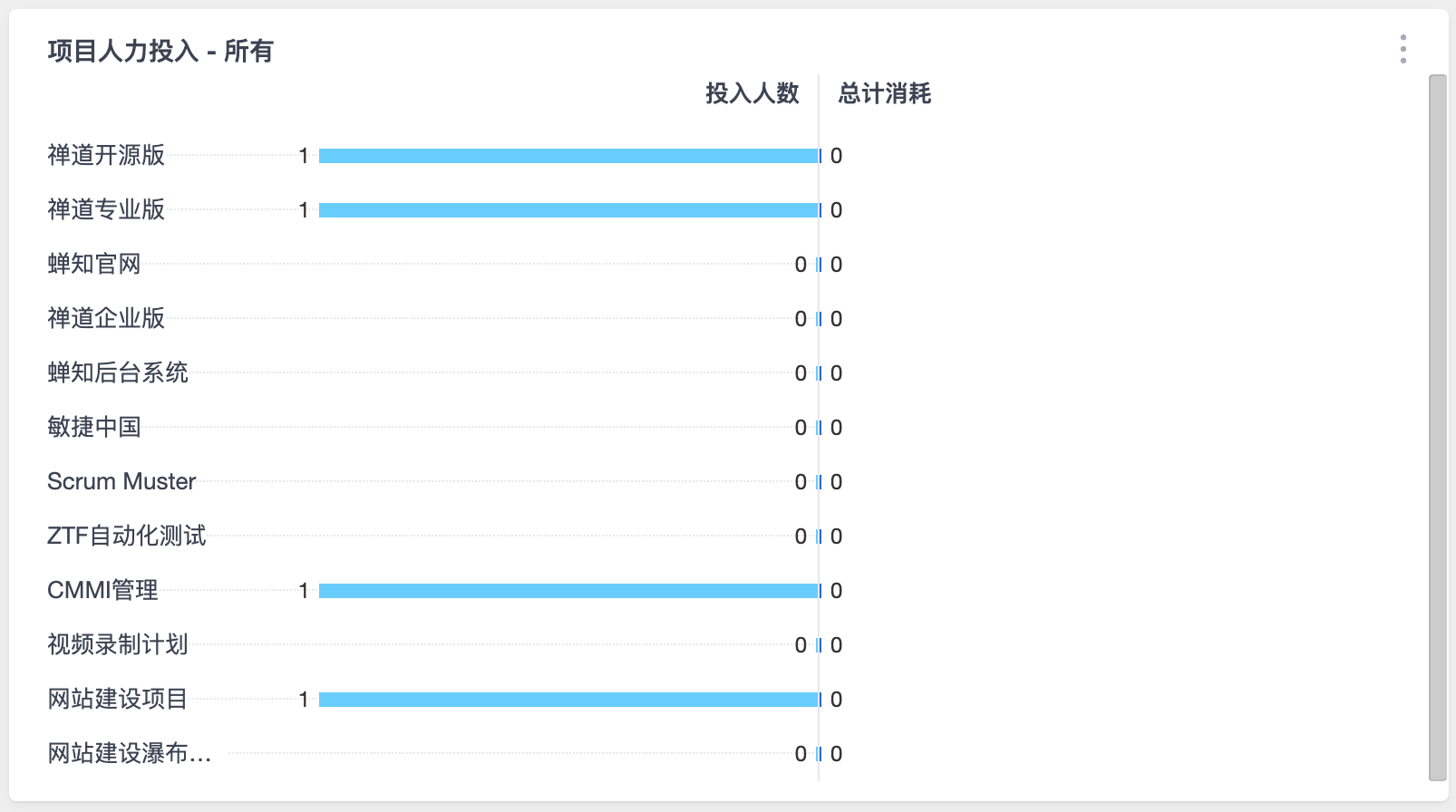Viewport: 1456px width, 812px height.
Task: Click the truncated 网站建设瀑布… project label
Action: click(130, 753)
